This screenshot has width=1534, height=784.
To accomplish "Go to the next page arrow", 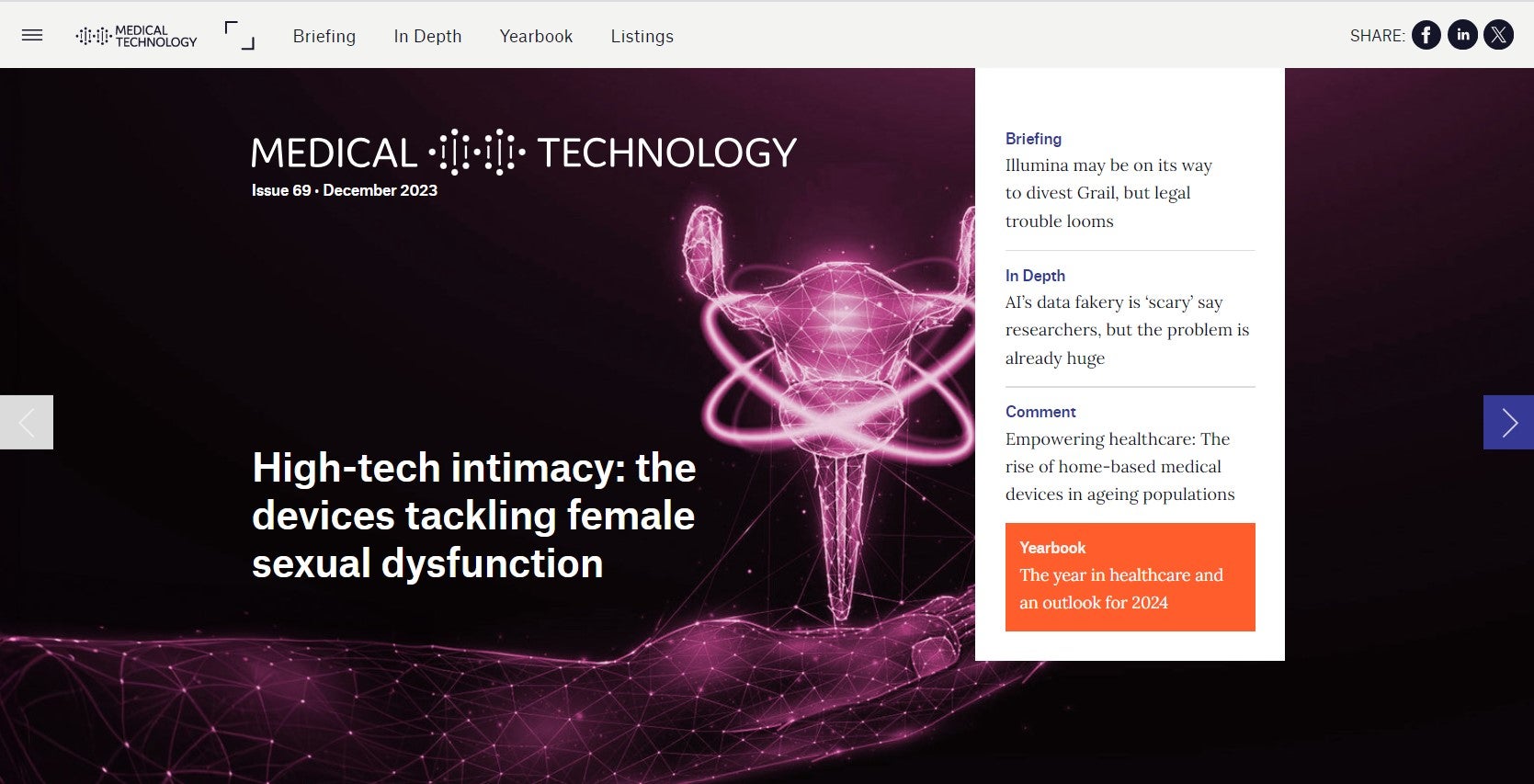I will [1508, 423].
